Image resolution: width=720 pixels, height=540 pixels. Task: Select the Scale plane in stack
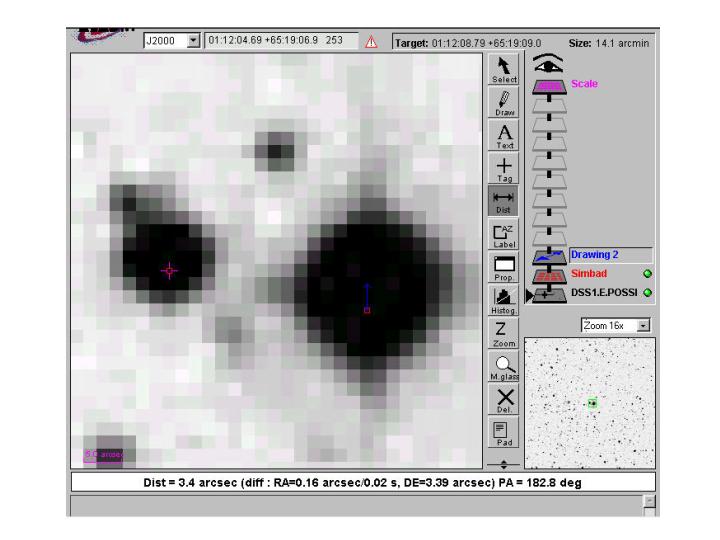click(584, 84)
